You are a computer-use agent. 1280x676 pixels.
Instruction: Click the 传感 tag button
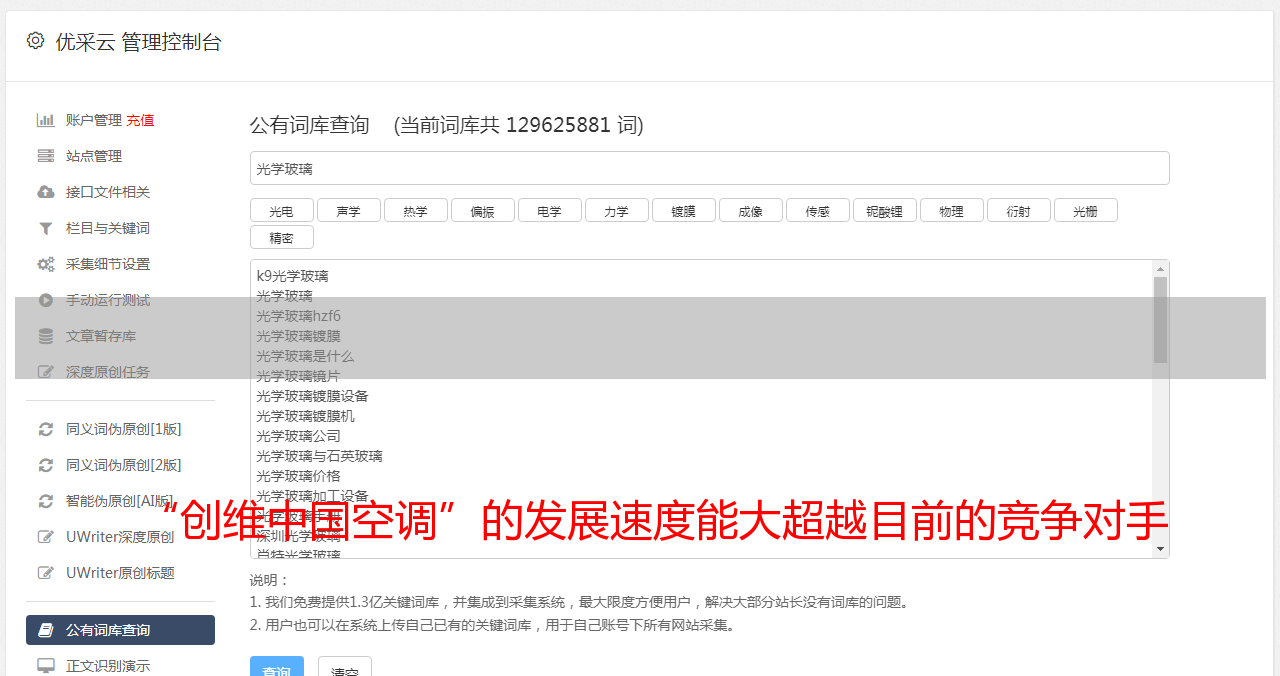[817, 211]
